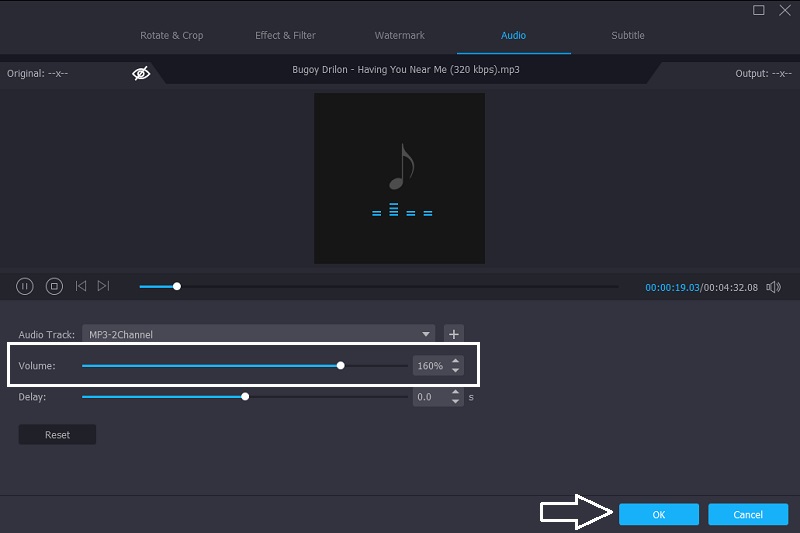Reset the audio settings

coord(57,435)
